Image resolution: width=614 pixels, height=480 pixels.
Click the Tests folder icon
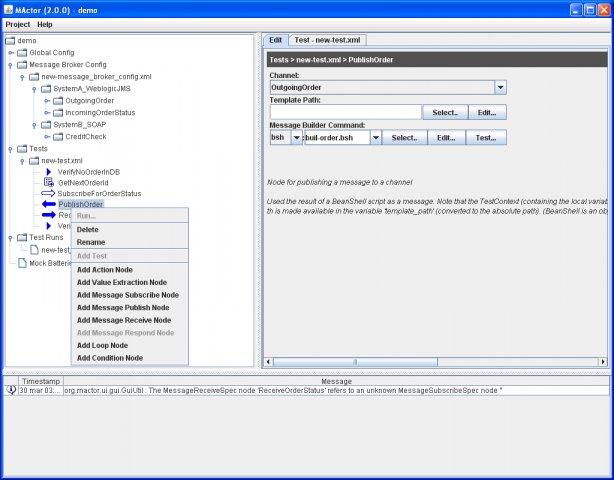click(22, 149)
